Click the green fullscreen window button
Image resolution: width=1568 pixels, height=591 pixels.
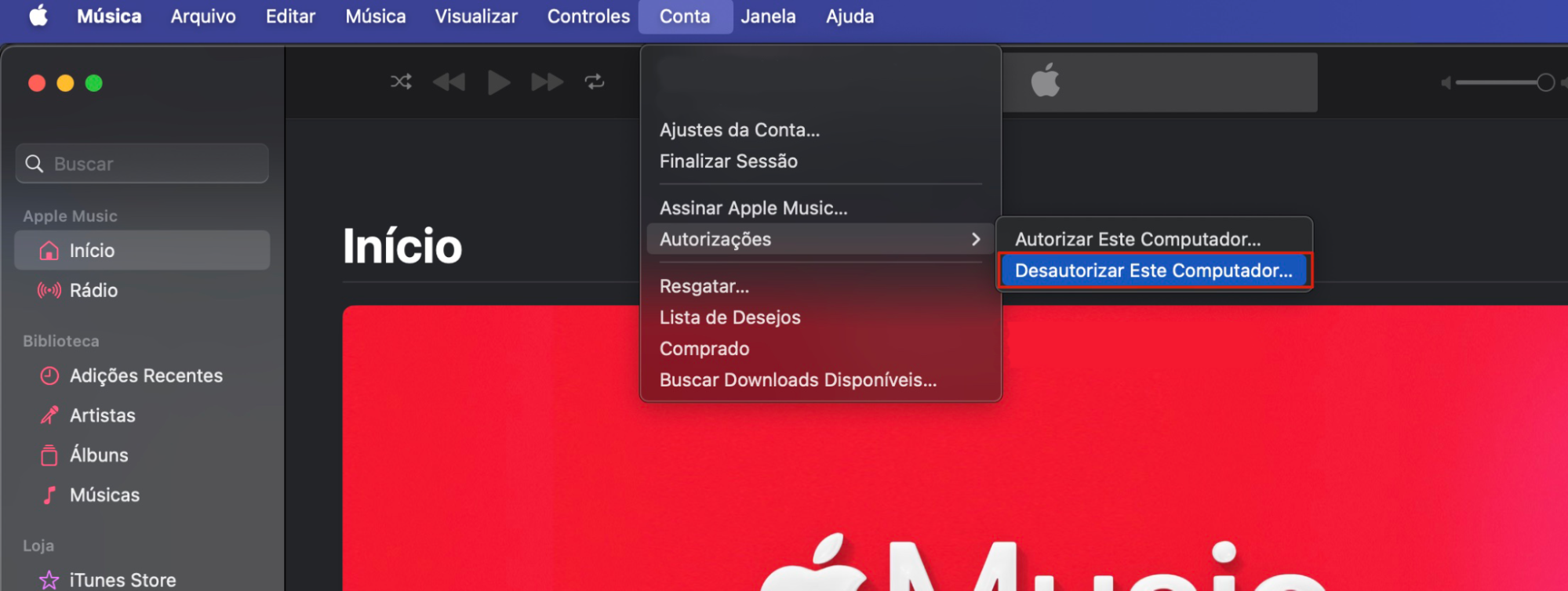pyautogui.click(x=93, y=83)
